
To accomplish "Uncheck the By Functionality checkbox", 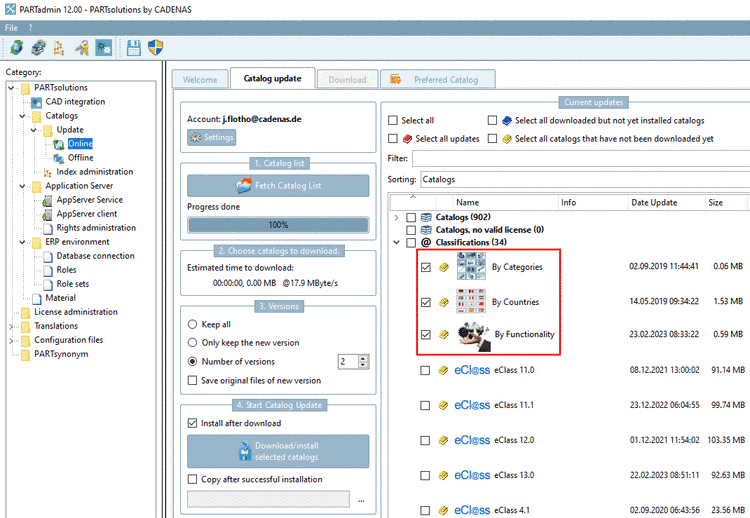I will pos(426,334).
